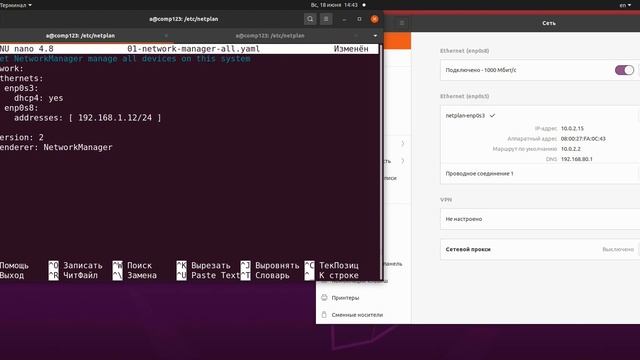Maximize the terminal window
Screen dimensions: 640x360
[359, 19]
